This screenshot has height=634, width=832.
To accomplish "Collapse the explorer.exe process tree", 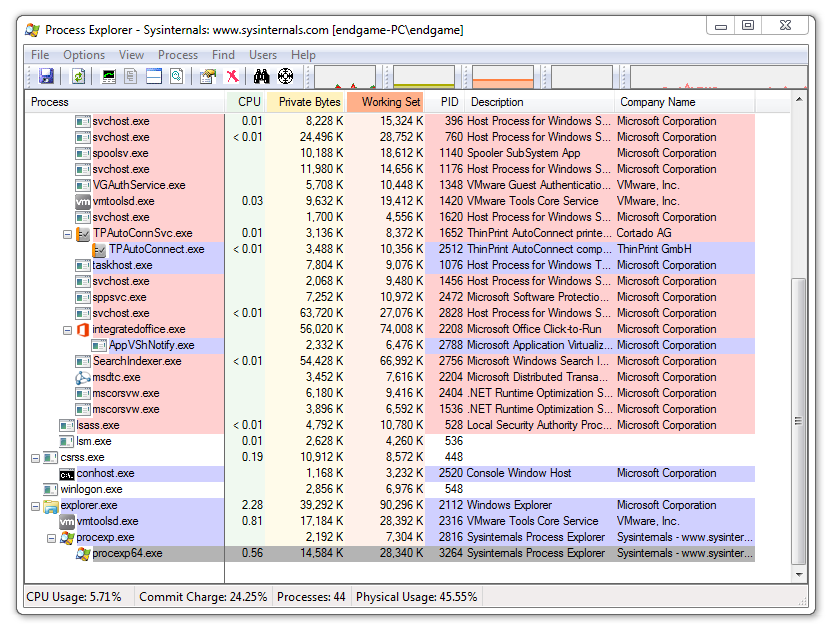I will point(36,506).
